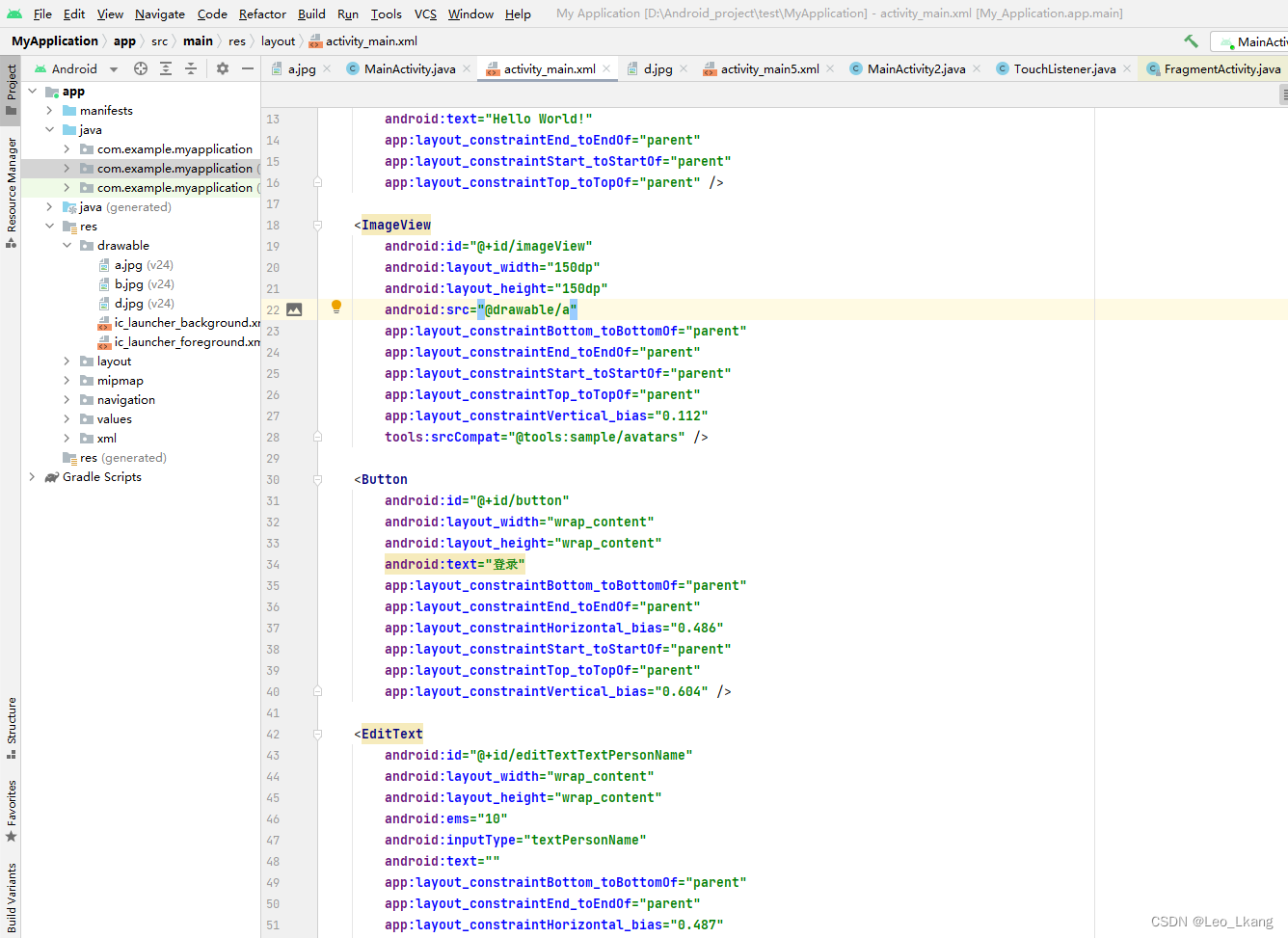The image size is (1288, 938).
Task: Open the VCS menu
Action: 425,13
